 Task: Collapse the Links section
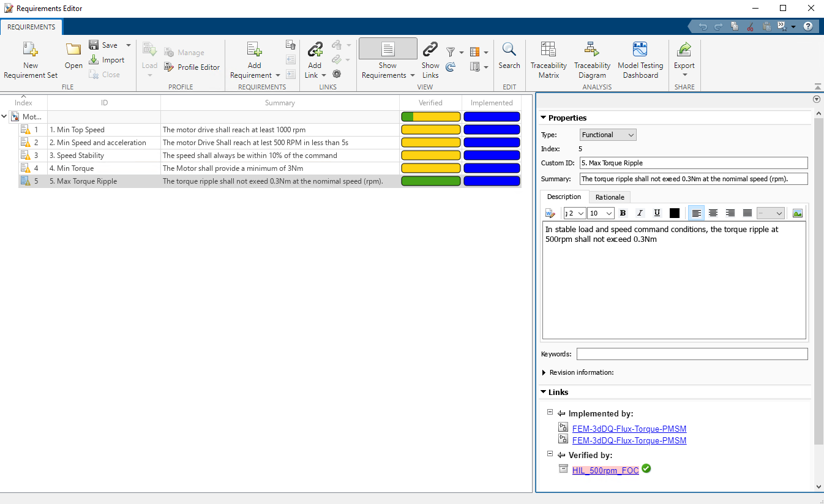[x=543, y=392]
